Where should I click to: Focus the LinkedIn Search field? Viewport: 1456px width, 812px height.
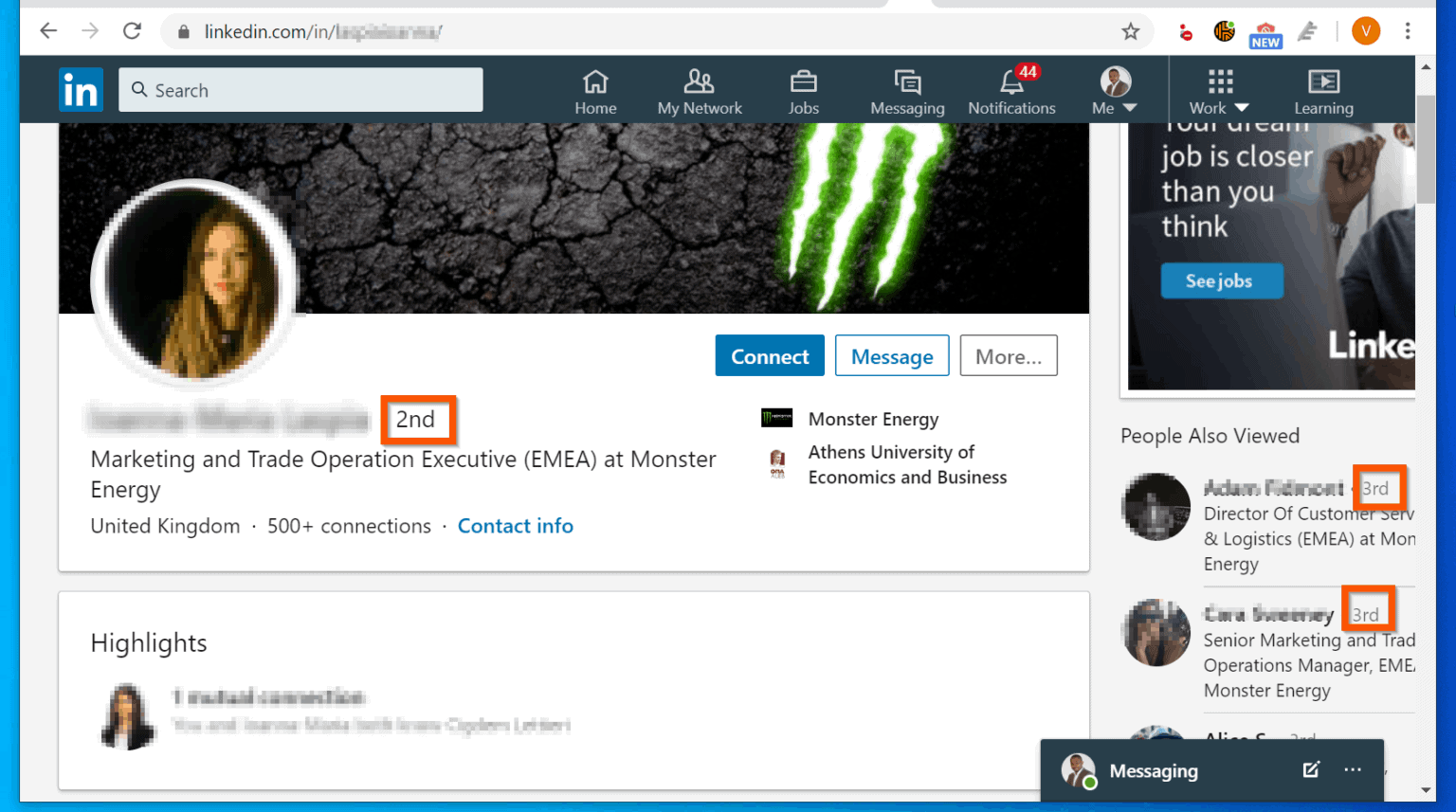point(300,90)
